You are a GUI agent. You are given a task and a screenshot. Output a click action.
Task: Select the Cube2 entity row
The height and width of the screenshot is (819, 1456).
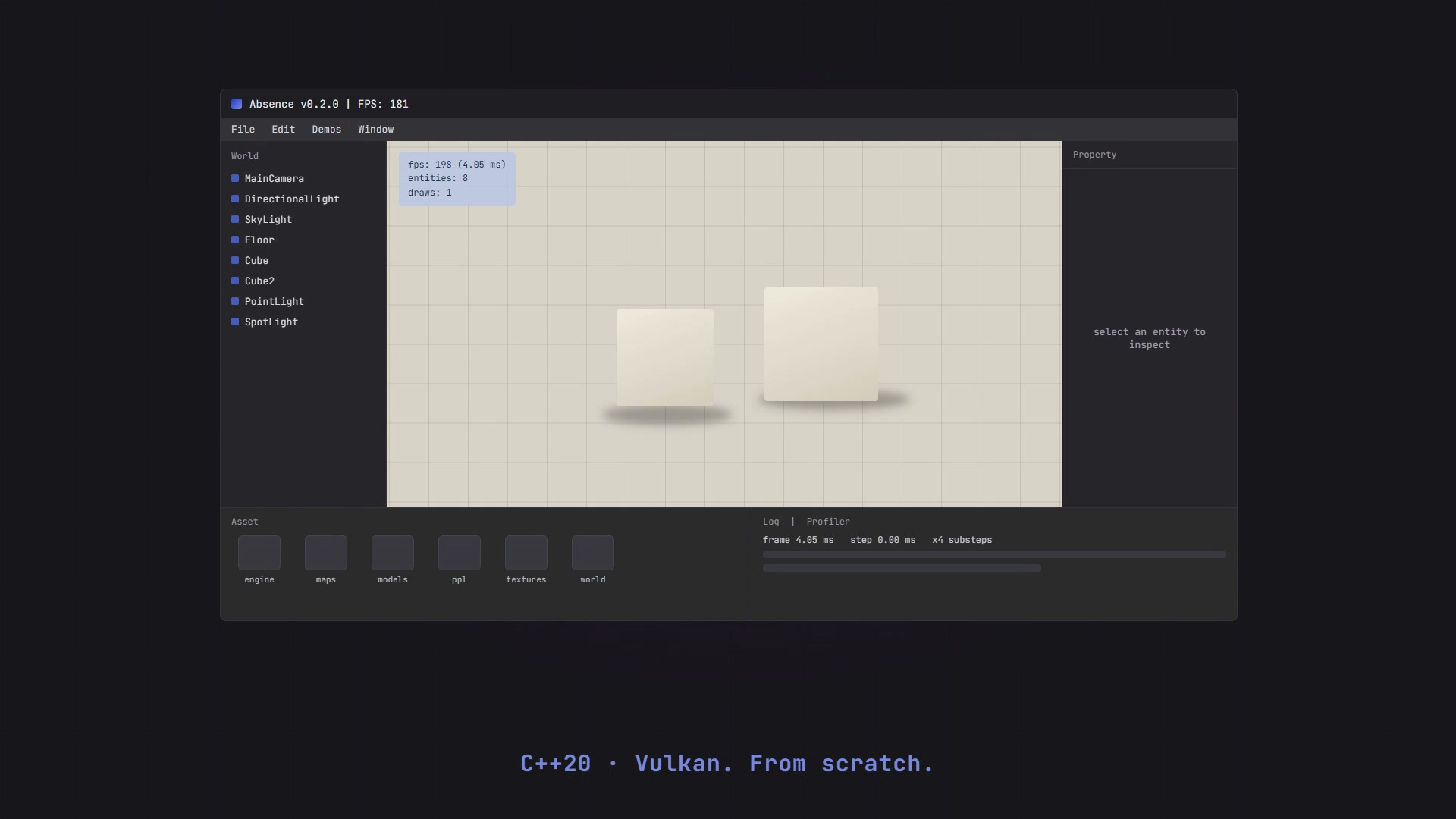[303, 281]
